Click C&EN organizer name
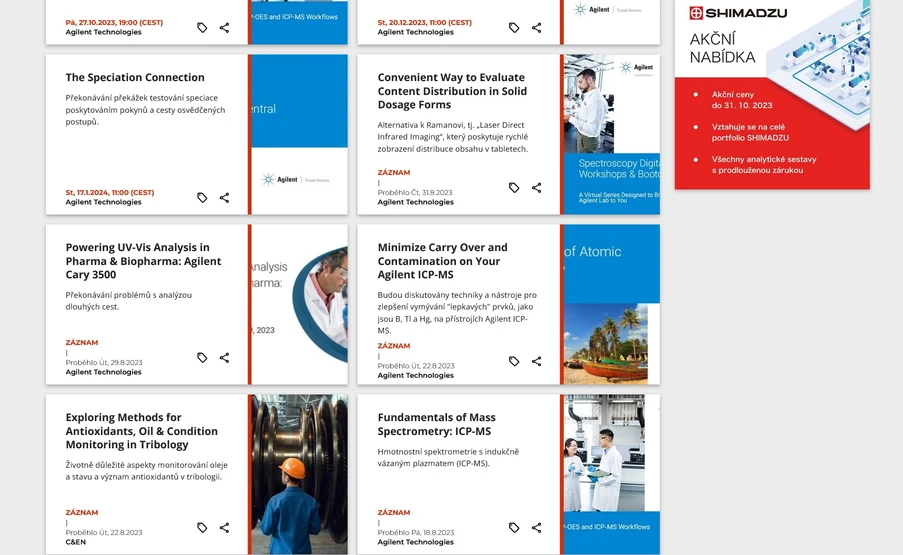 (x=75, y=542)
